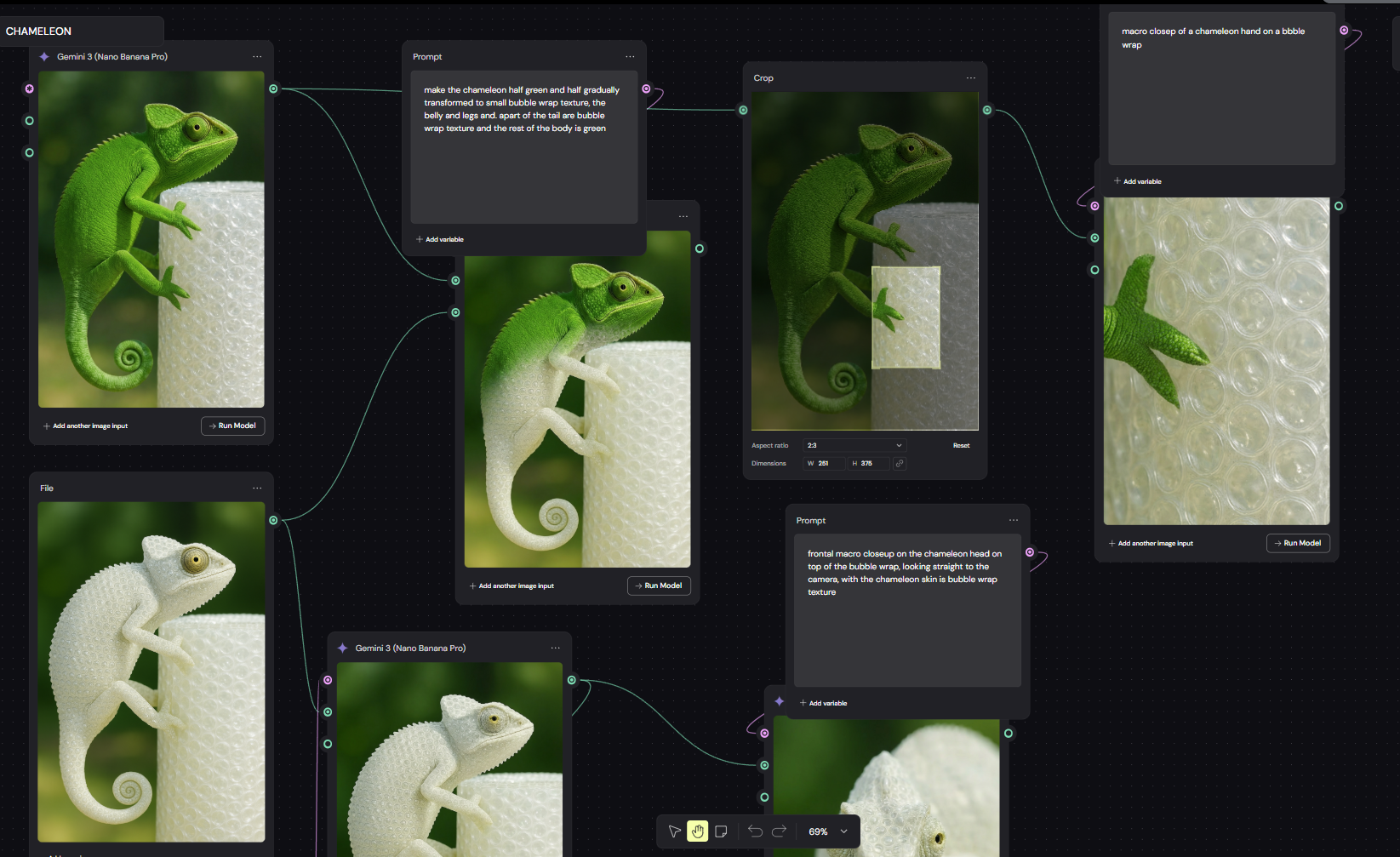1400x857 pixels.
Task: Click output port of green chameleon Gemini node
Action: 273,89
